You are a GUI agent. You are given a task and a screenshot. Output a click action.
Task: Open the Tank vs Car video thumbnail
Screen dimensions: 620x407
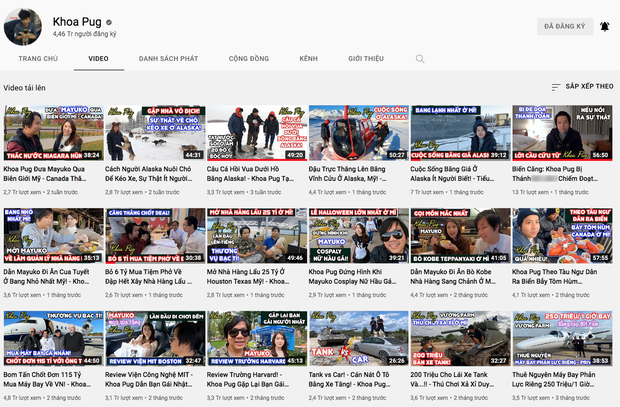coord(359,339)
